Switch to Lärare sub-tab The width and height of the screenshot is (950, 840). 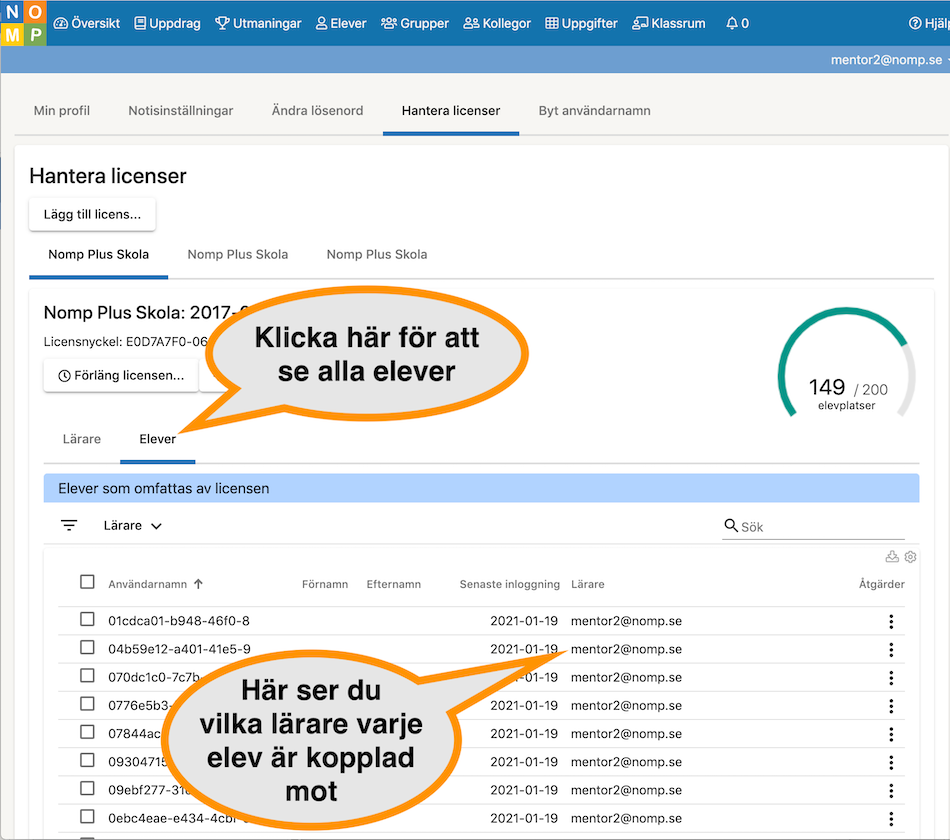(x=82, y=439)
